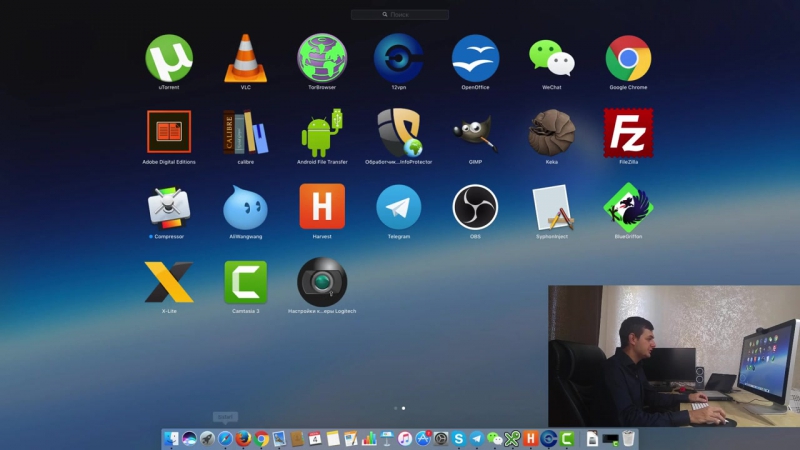Open Numbers from the Dock

coord(369,439)
